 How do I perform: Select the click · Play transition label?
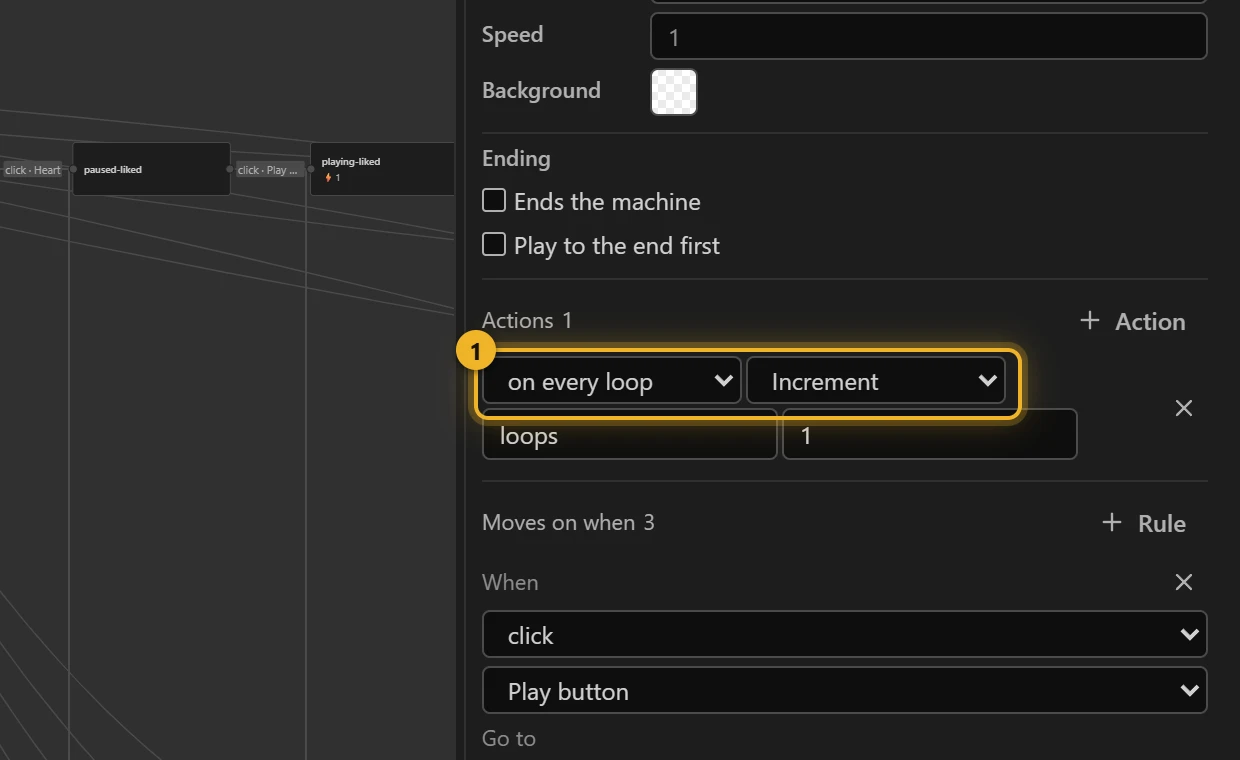pos(270,170)
